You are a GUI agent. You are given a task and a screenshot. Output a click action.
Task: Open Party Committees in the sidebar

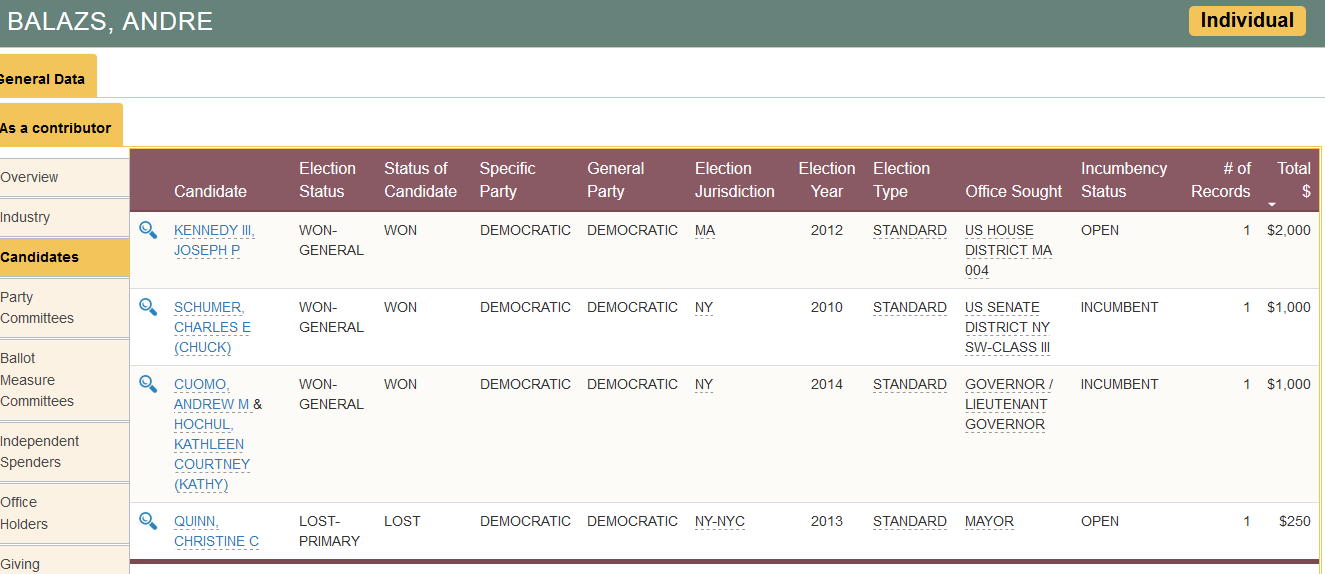(x=64, y=308)
